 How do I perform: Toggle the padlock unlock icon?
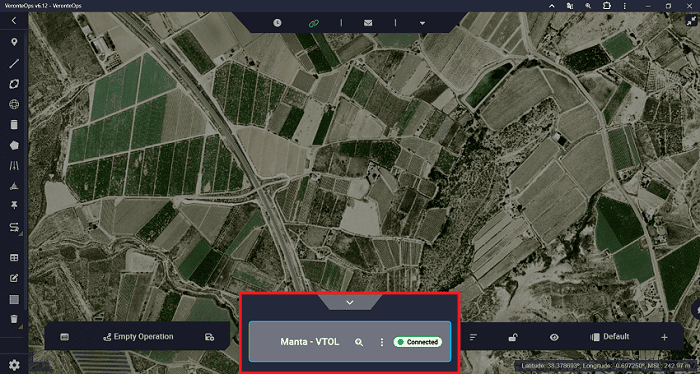(x=513, y=337)
